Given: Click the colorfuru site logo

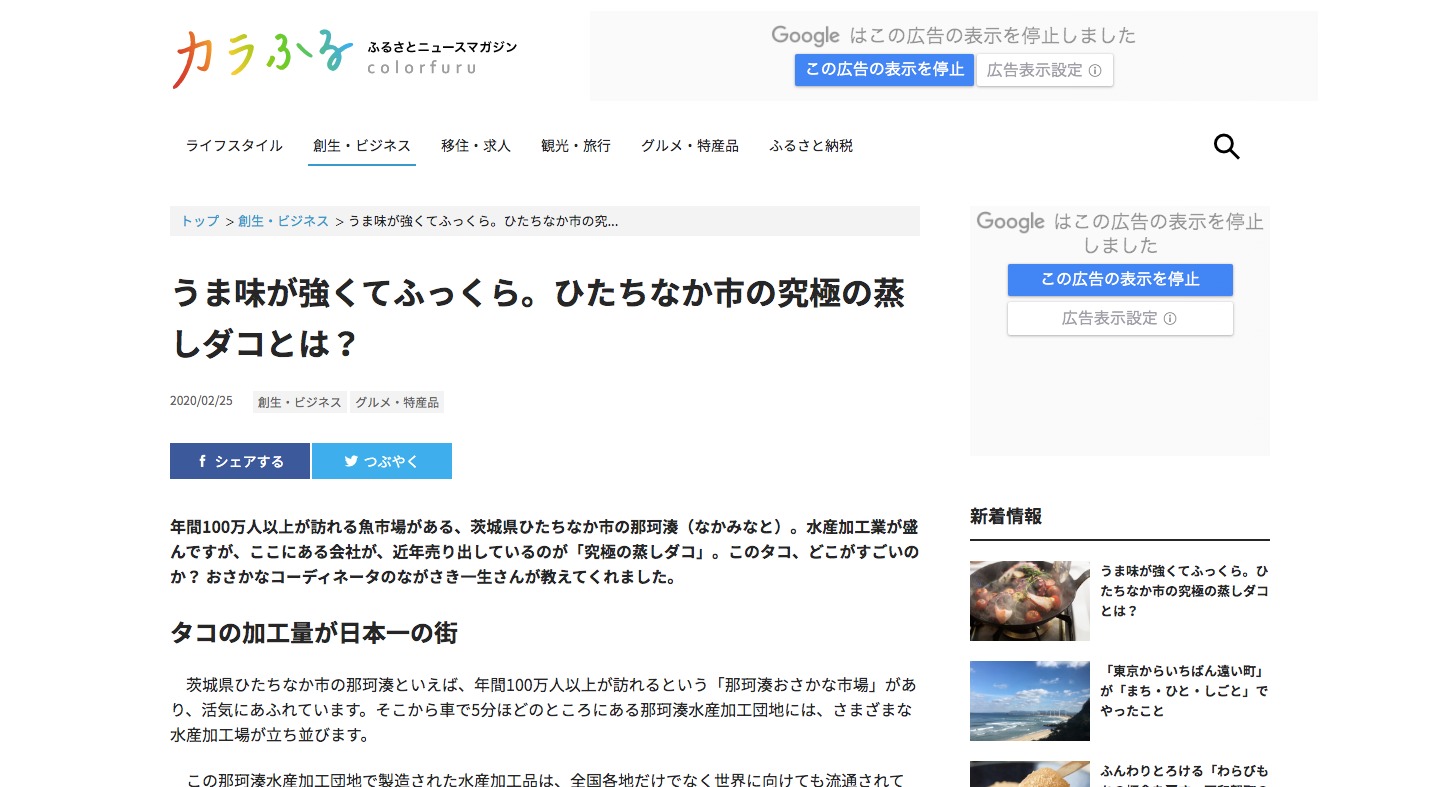Looking at the screenshot, I should [344, 57].
